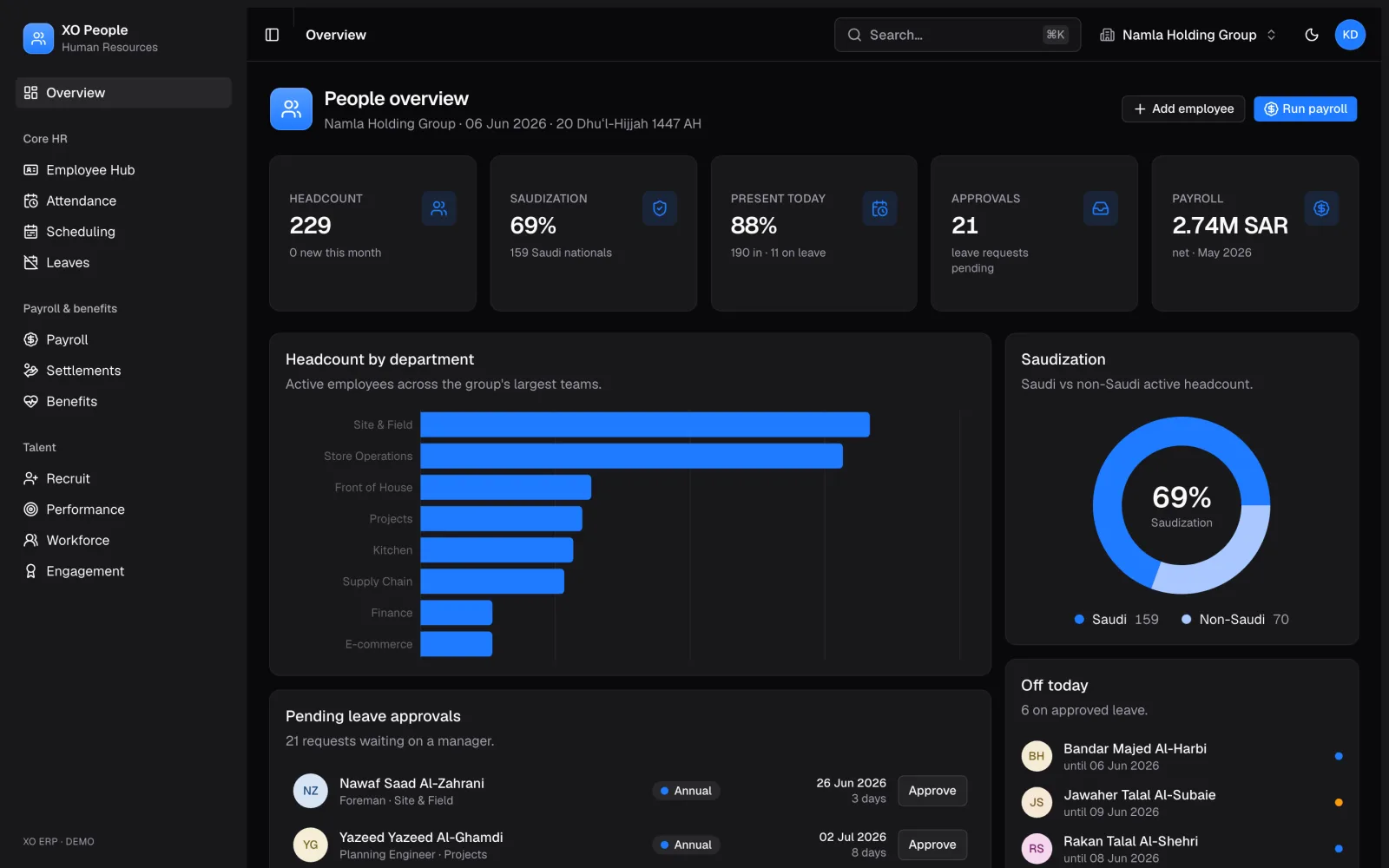The width and height of the screenshot is (1389, 868).
Task: Toggle the sidebar panel icon
Action: click(272, 35)
